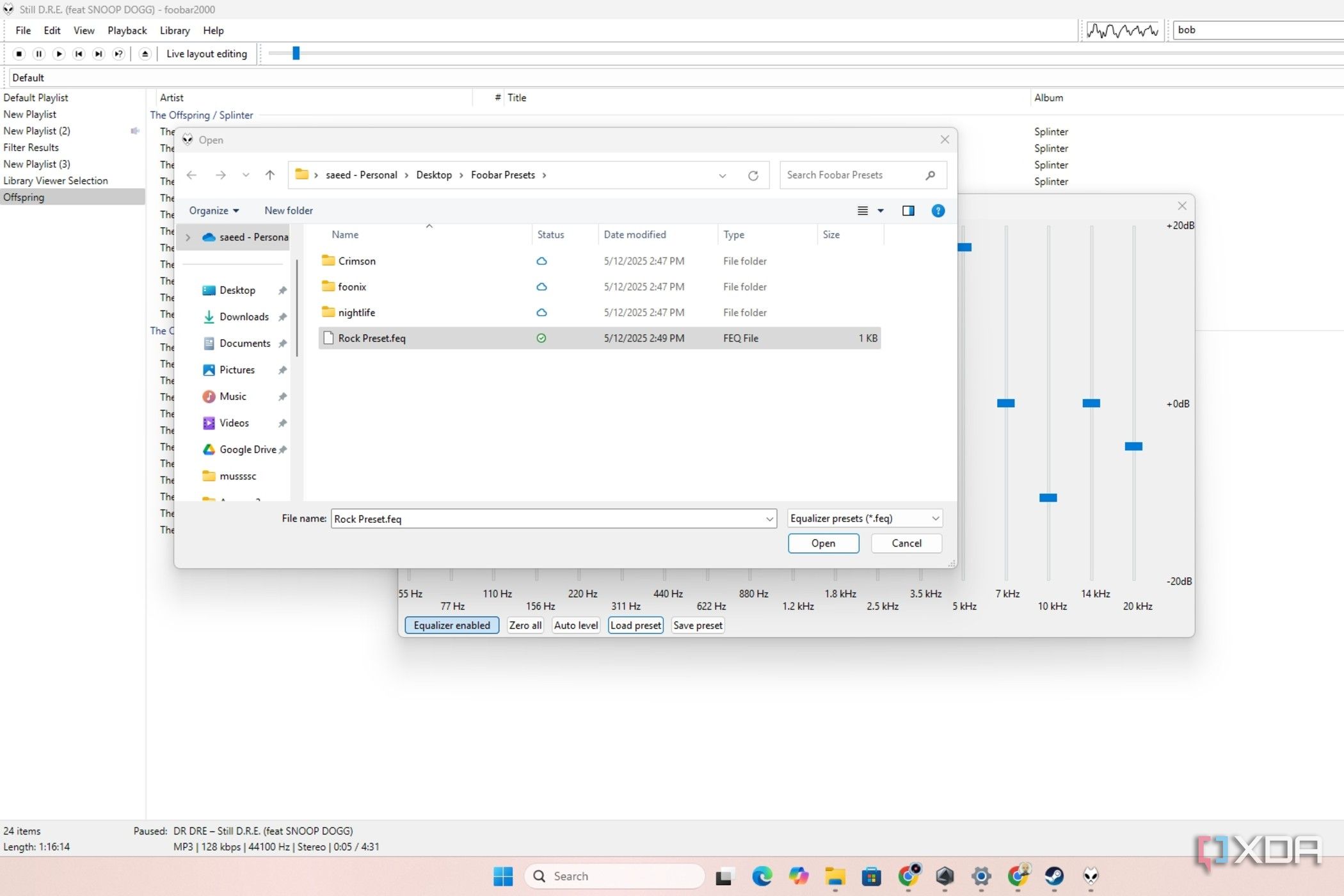Click the 20 kHz equalizer slider handle
The image size is (1344, 896).
(x=1133, y=446)
